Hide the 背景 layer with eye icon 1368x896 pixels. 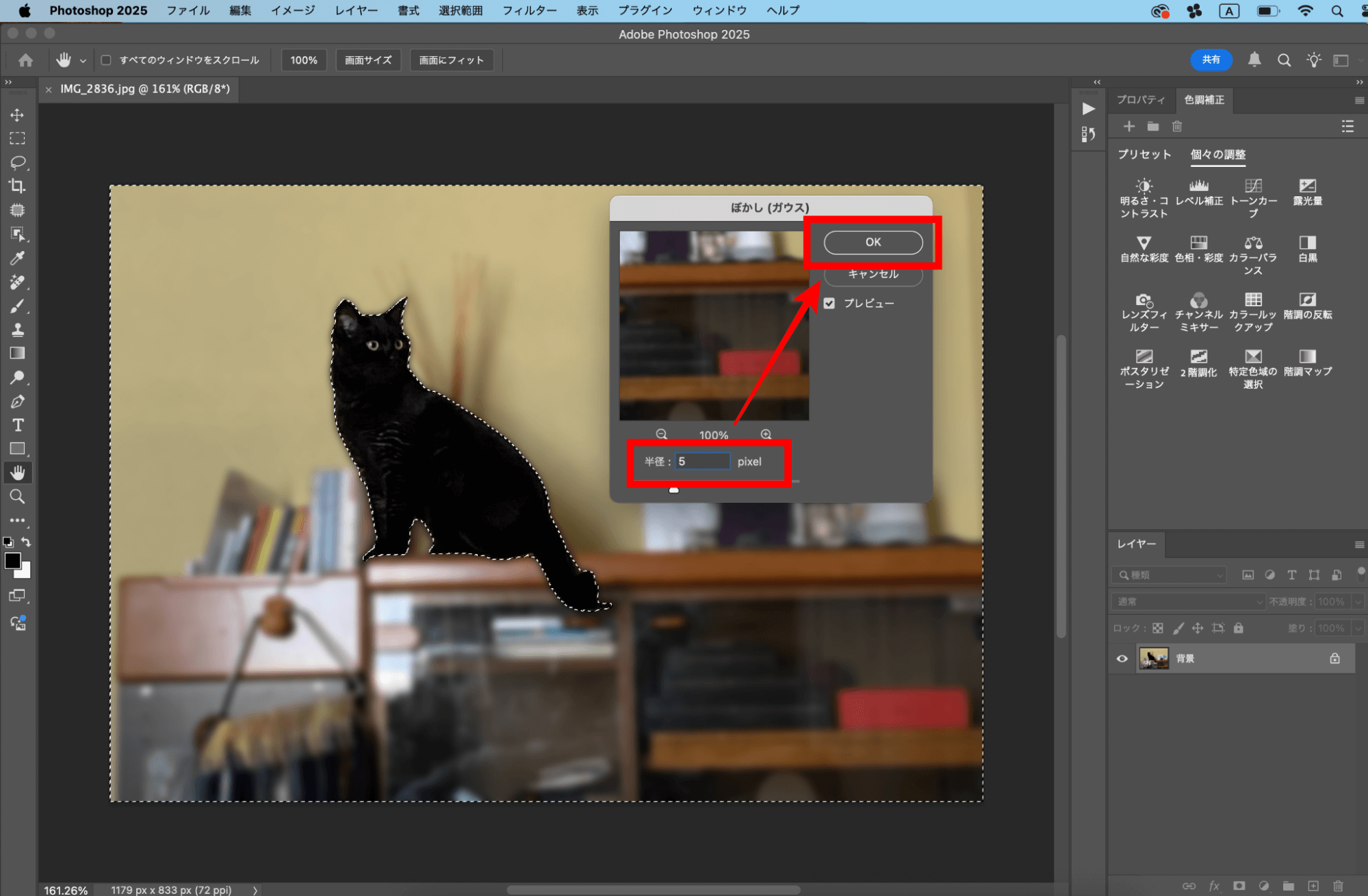click(1122, 659)
